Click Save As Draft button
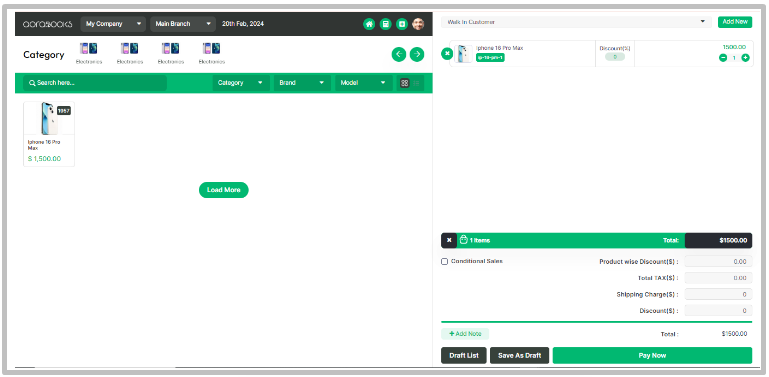This screenshot has height=377, width=769. tap(519, 355)
